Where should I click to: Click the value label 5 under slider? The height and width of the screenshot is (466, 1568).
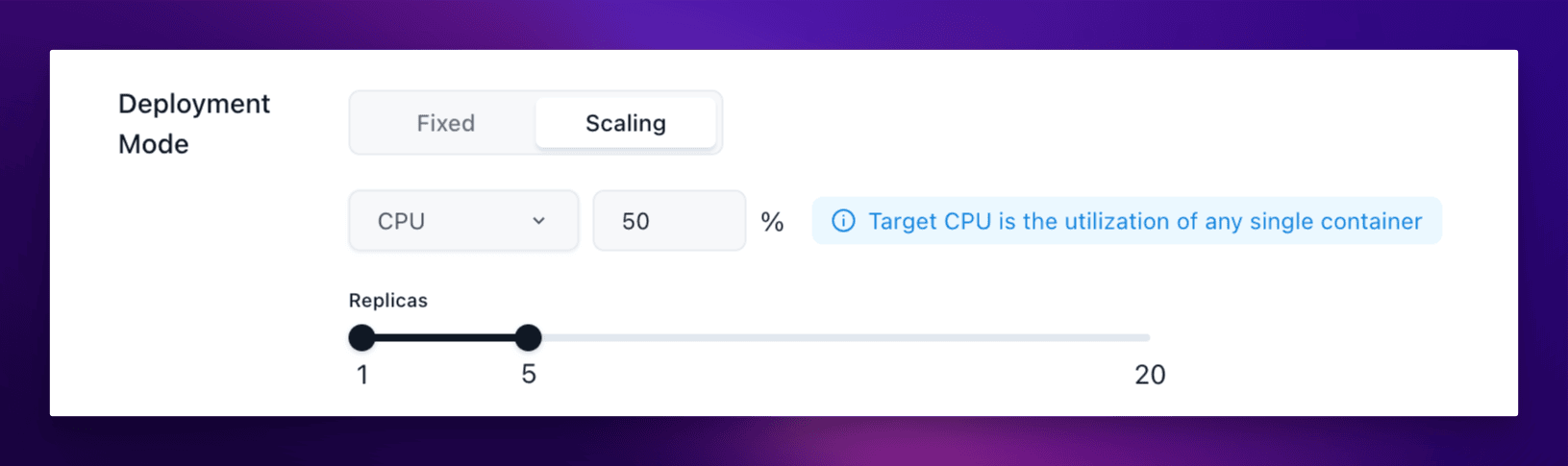529,375
